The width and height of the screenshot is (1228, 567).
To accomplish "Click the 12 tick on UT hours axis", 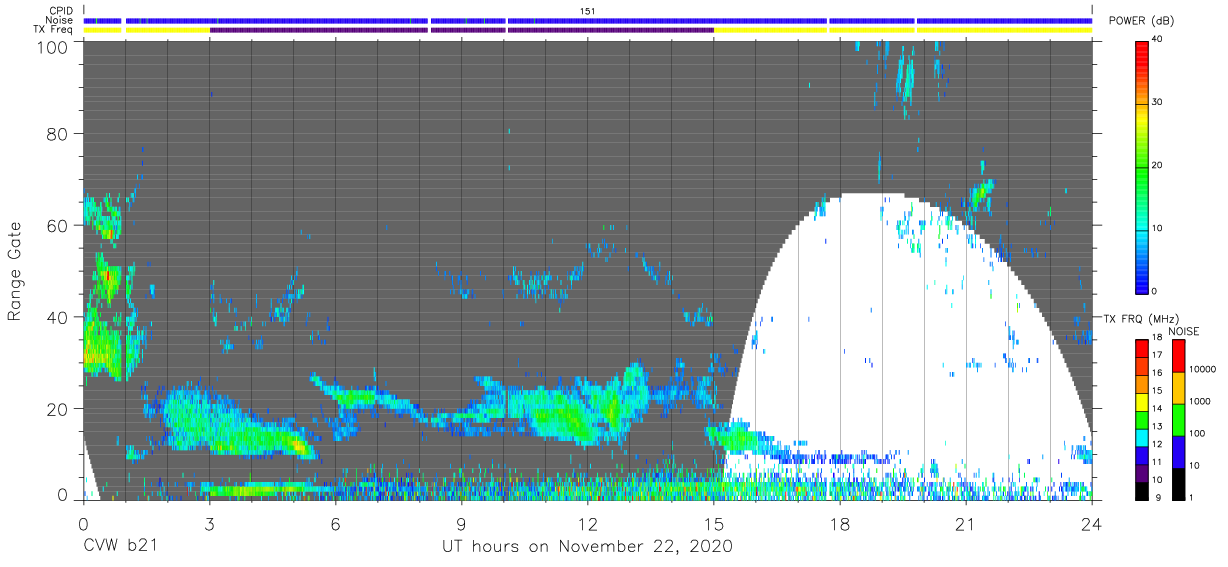I will (587, 522).
